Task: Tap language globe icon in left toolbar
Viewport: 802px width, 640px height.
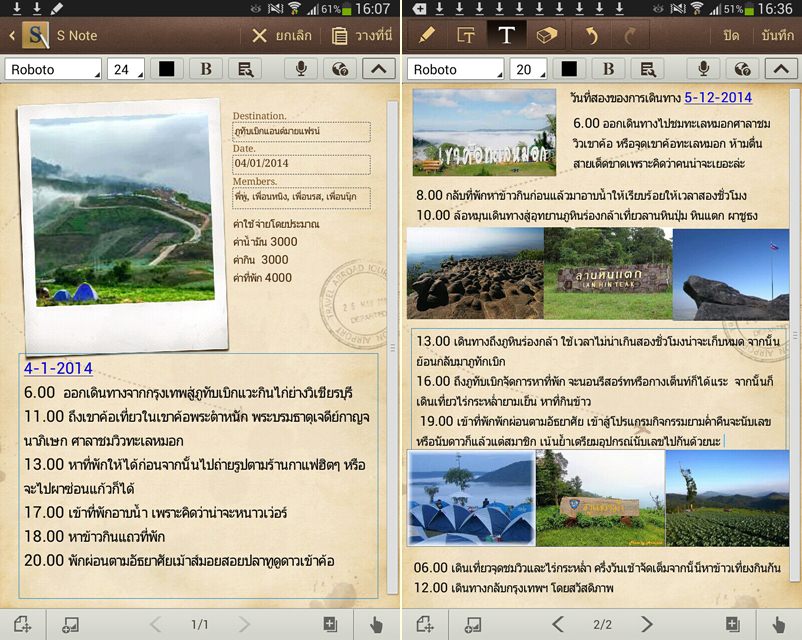Action: [340, 69]
